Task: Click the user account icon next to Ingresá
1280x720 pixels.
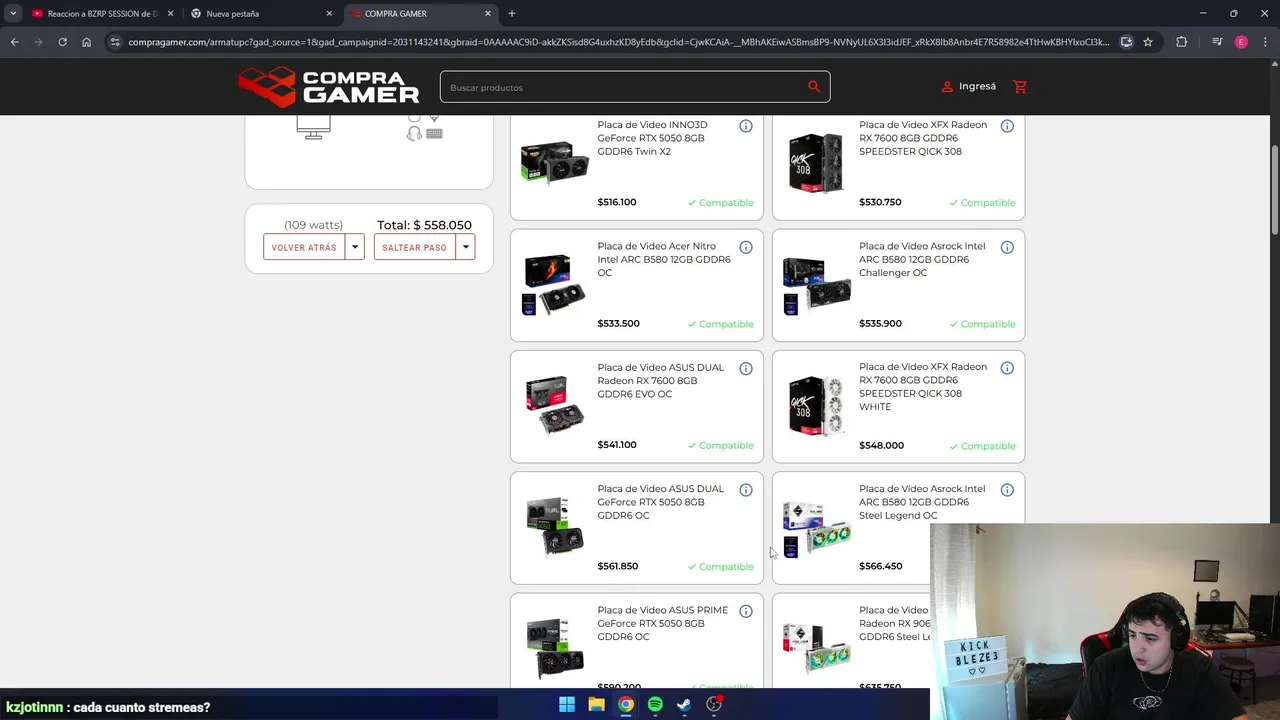Action: click(x=947, y=87)
